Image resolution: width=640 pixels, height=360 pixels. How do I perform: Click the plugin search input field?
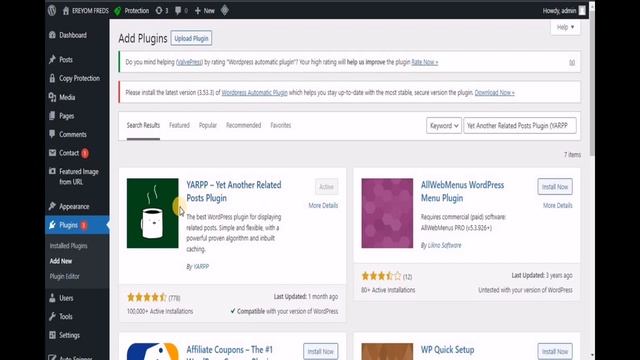520,126
